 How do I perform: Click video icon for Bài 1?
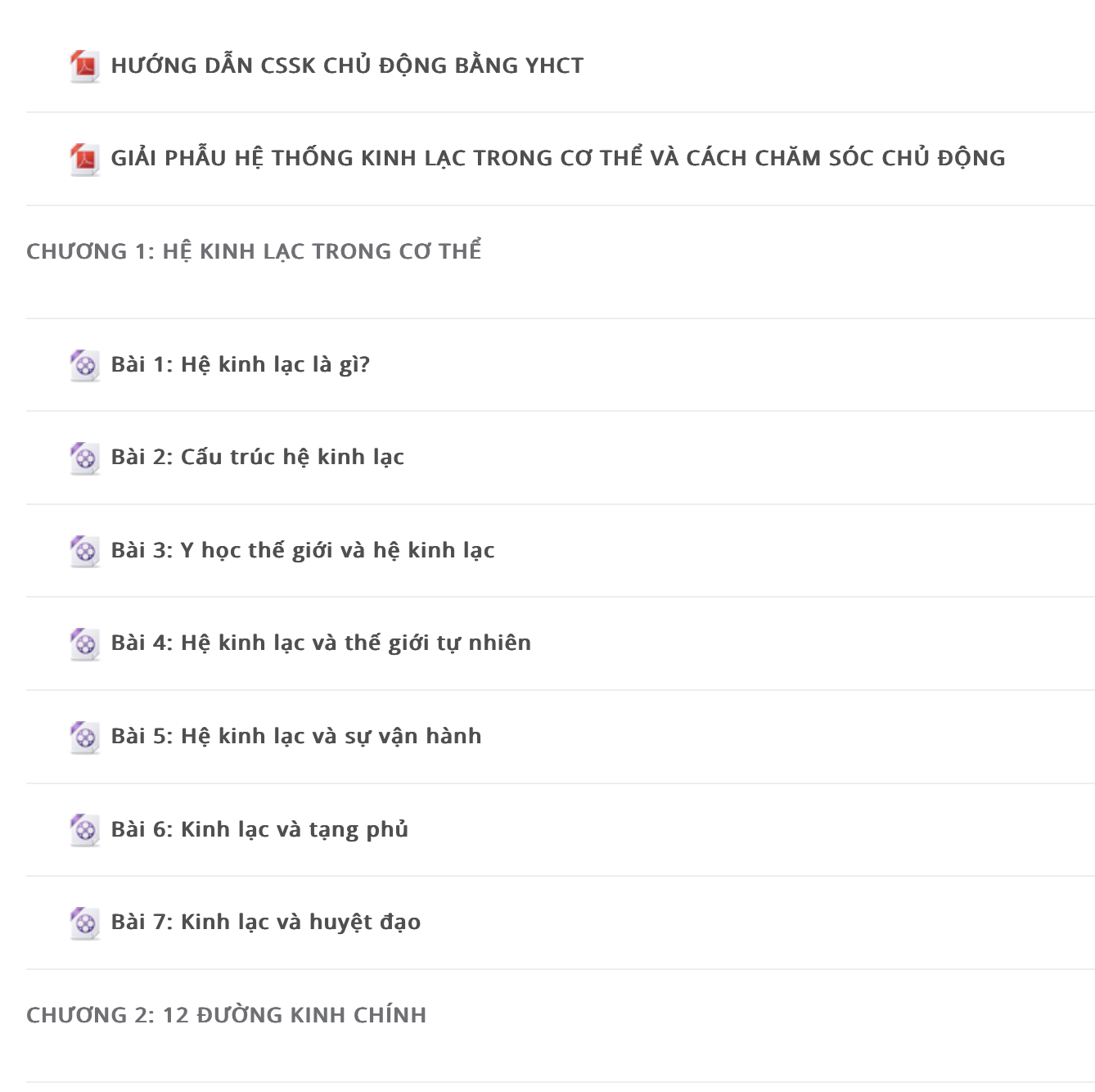[85, 365]
